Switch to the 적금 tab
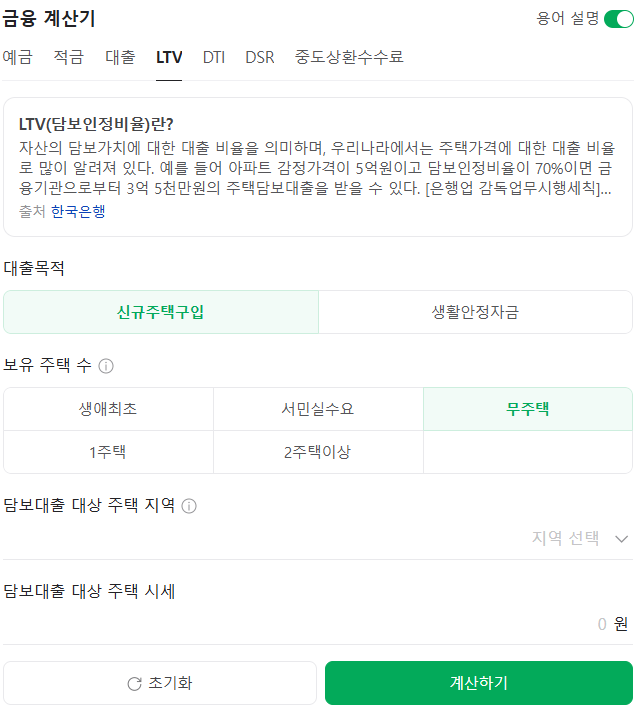The height and width of the screenshot is (717, 638). coord(68,57)
